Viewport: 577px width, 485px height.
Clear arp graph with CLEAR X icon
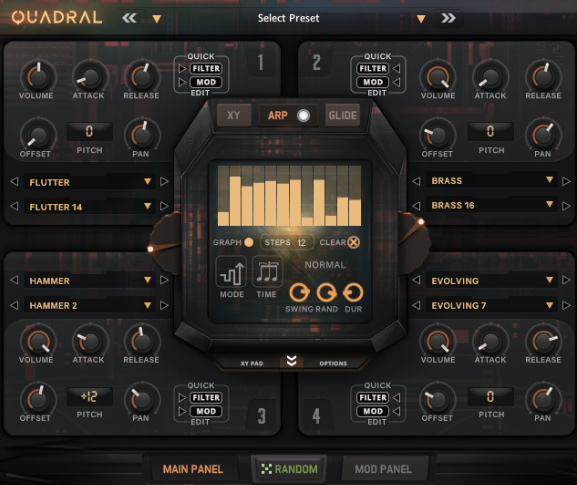pos(354,242)
